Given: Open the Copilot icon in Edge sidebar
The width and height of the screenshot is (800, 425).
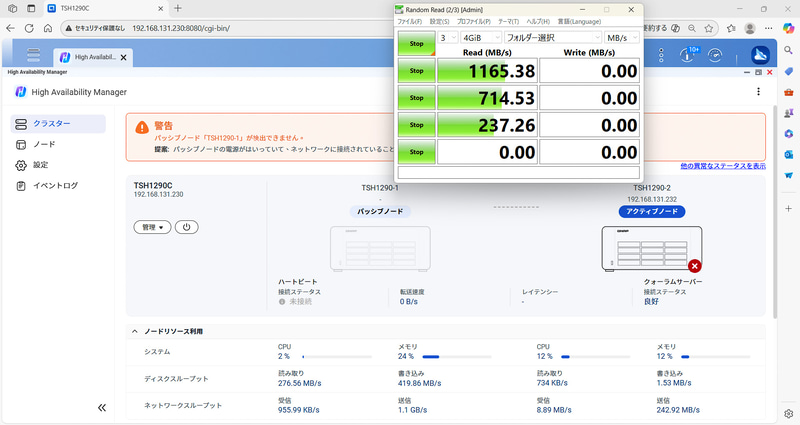Looking at the screenshot, I should tap(789, 28).
